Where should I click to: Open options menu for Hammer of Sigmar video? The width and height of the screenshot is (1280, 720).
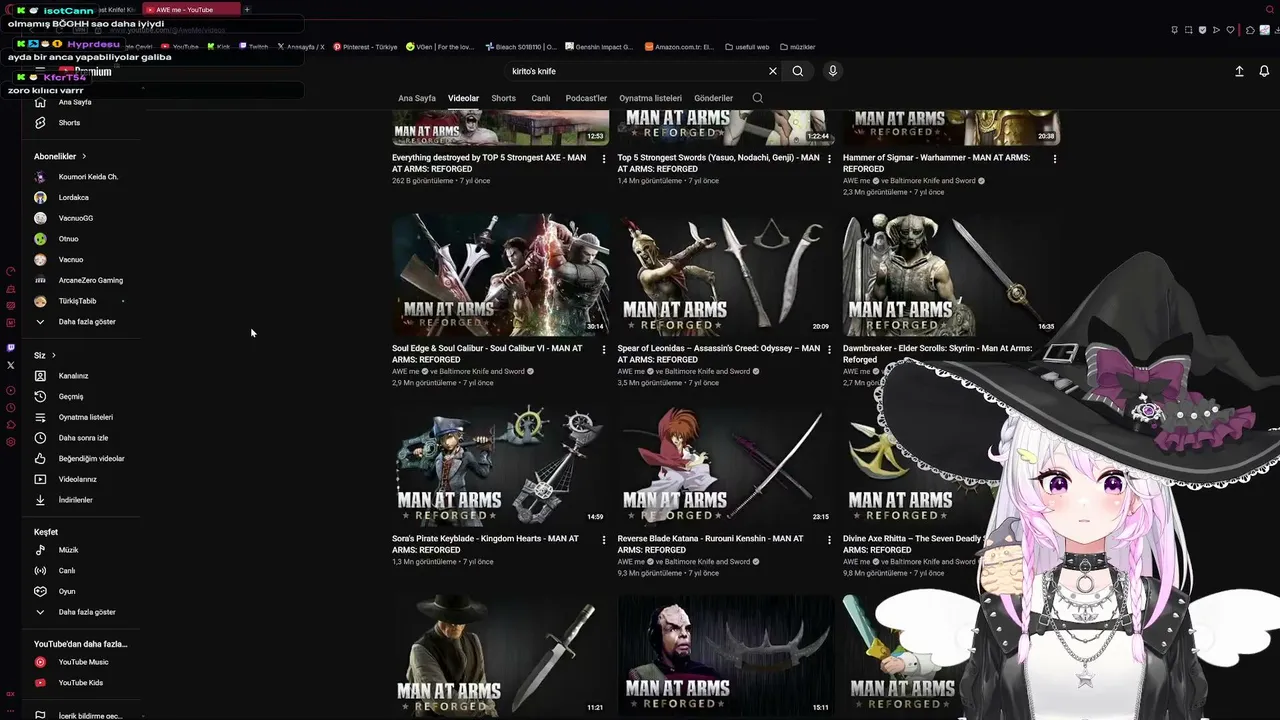click(1054, 158)
